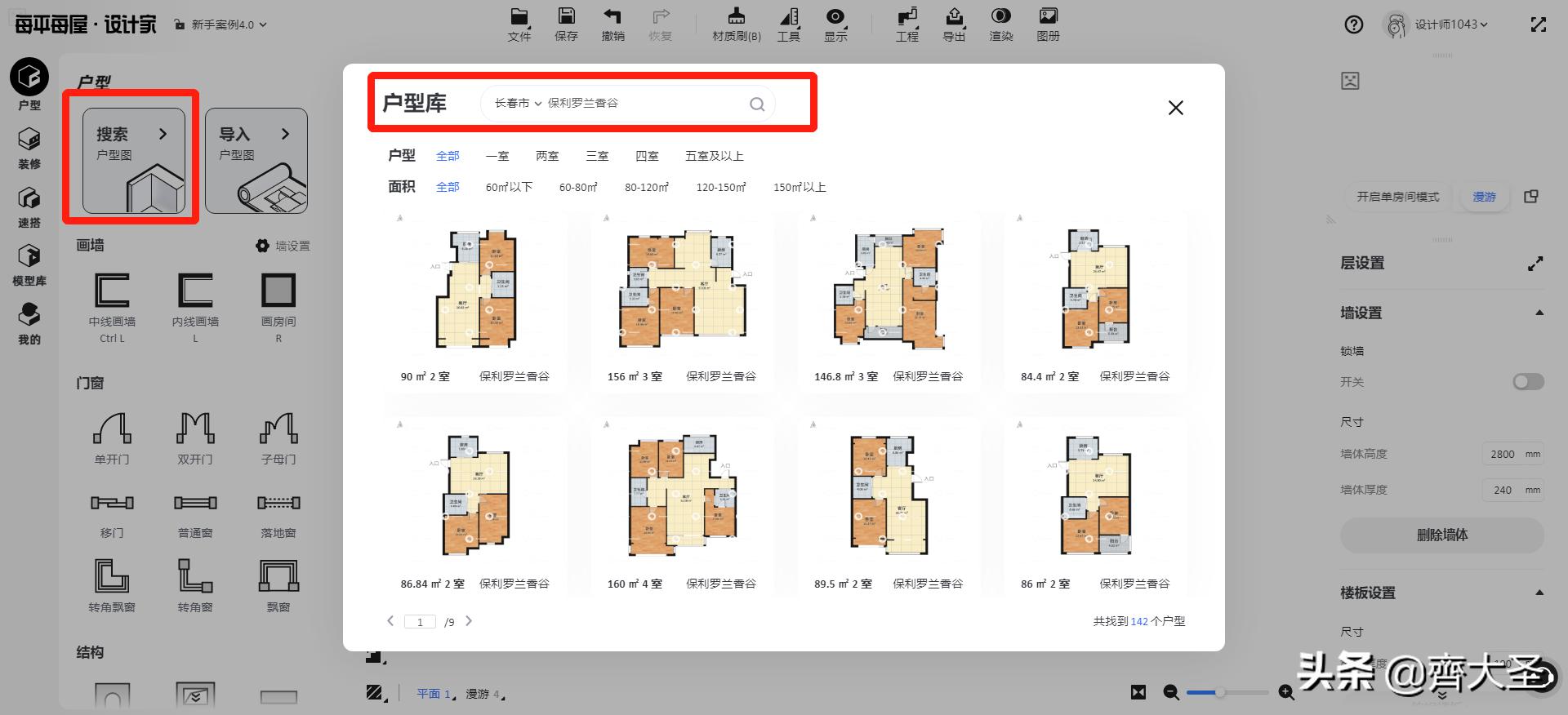This screenshot has height=715, width=1568.
Task: Select the 156㎡ 3室 floor plan thumbnail
Action: [x=683, y=290]
